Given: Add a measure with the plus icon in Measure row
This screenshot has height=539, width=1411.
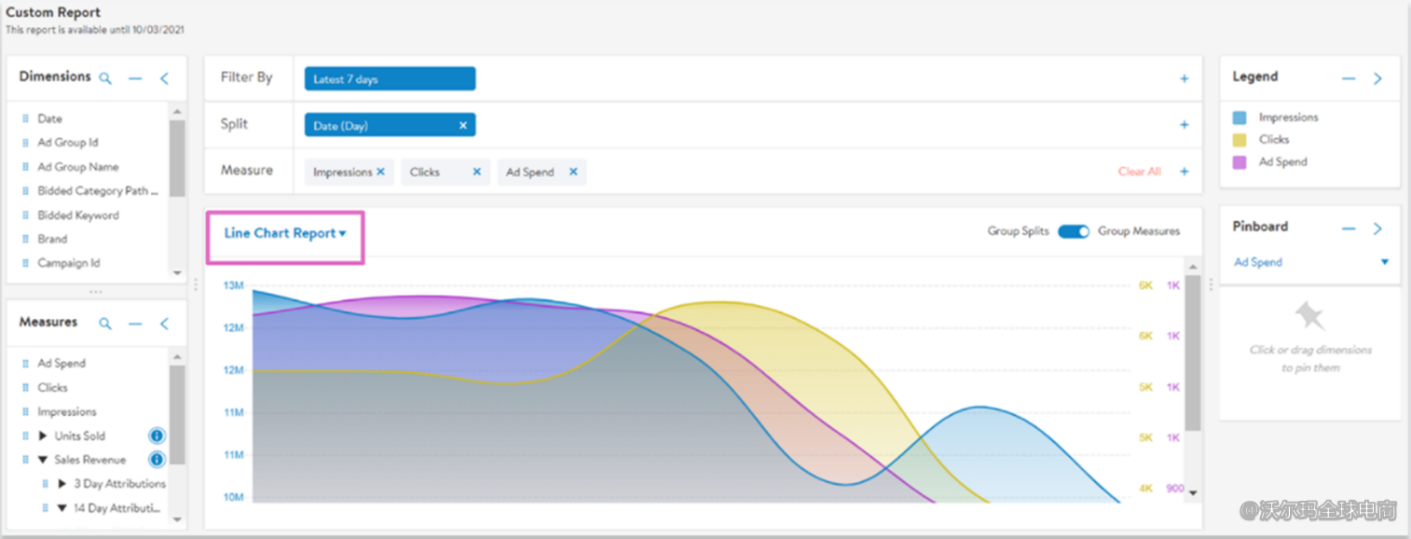Looking at the screenshot, I should point(1184,172).
